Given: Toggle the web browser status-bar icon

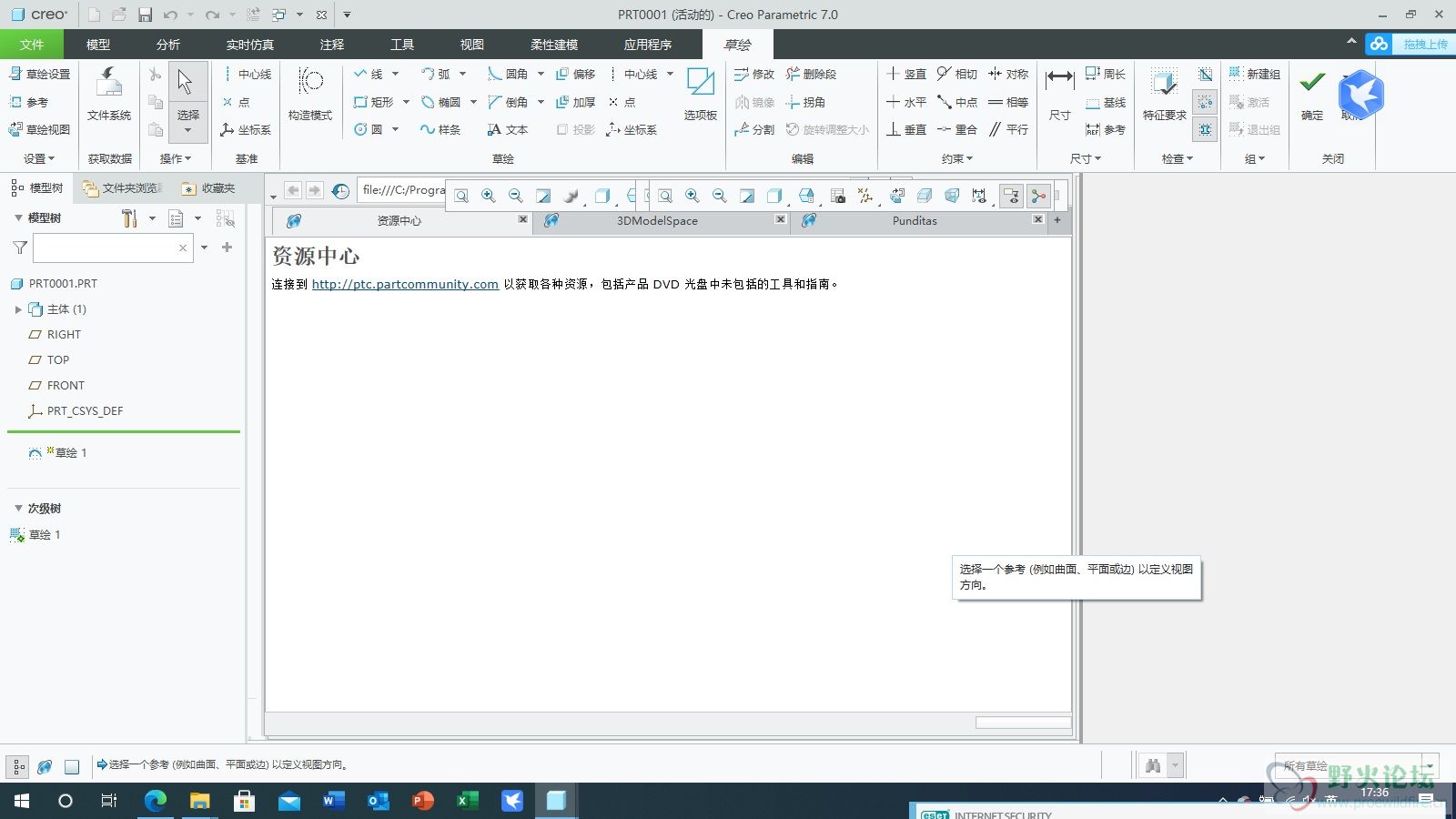Looking at the screenshot, I should [45, 766].
